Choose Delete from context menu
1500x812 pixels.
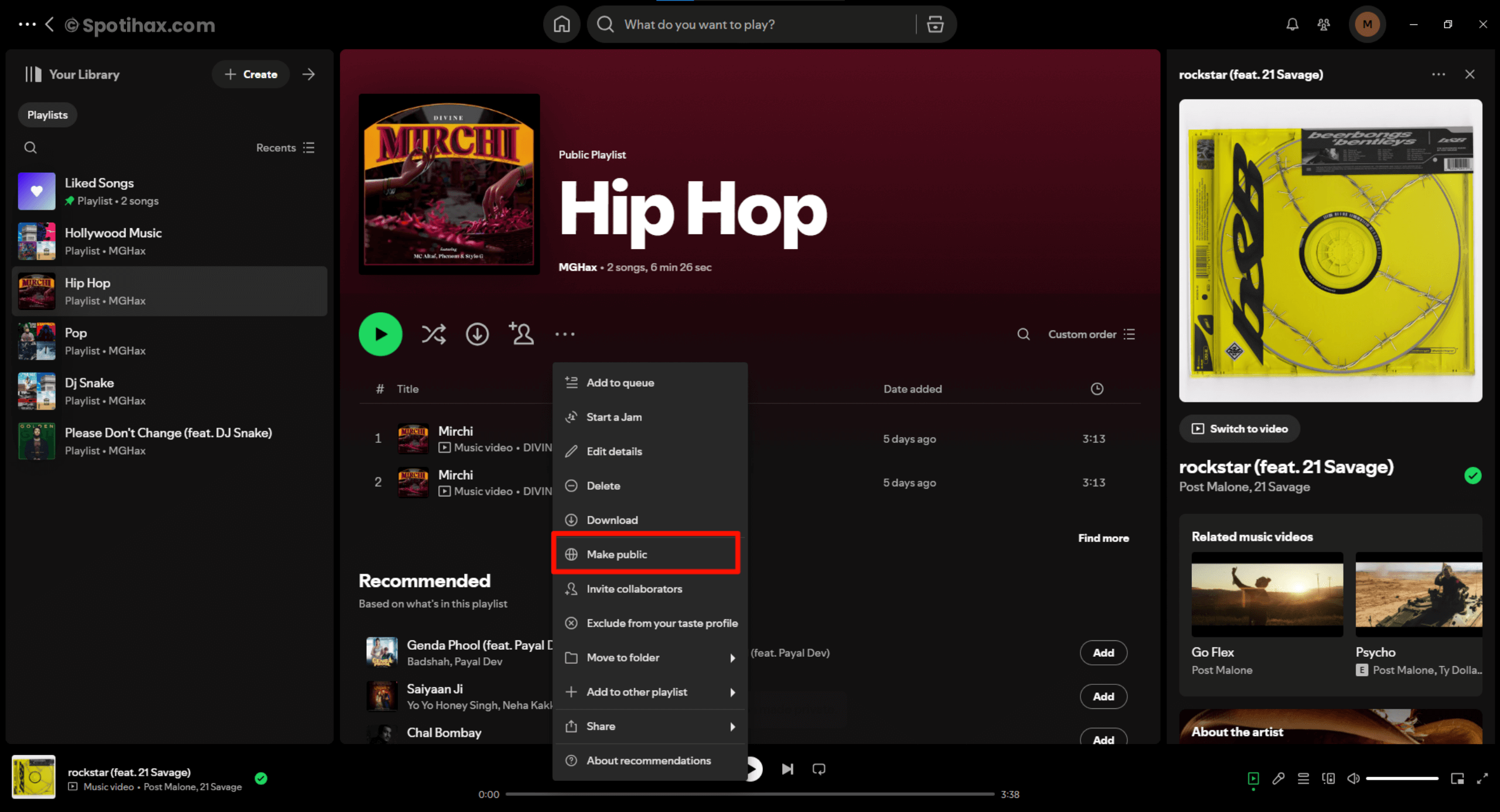650,486
